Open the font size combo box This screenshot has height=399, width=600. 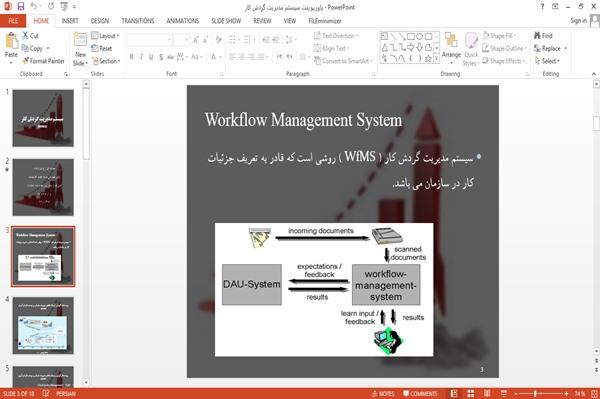click(181, 39)
